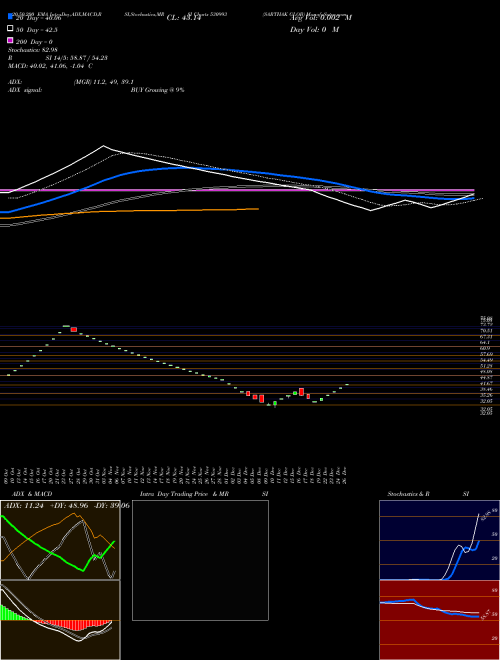Click the 'Intra Day Trading Price & MR SI' title
The height and width of the screenshot is (660, 500).
coord(204,494)
